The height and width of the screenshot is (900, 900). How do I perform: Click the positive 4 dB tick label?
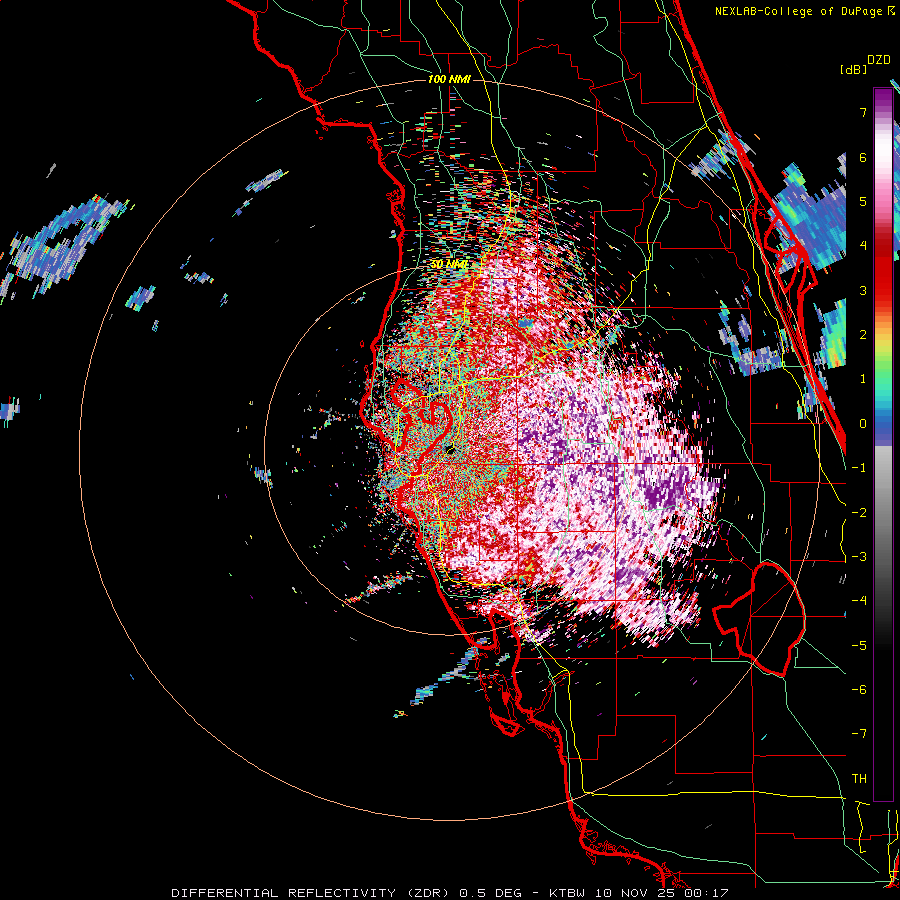click(x=863, y=246)
